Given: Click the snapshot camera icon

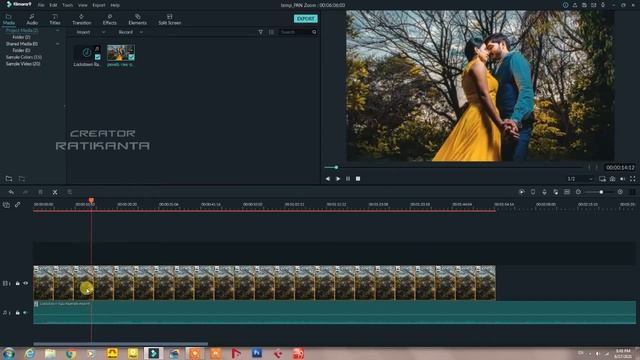Looking at the screenshot, I should pyautogui.click(x=613, y=179).
